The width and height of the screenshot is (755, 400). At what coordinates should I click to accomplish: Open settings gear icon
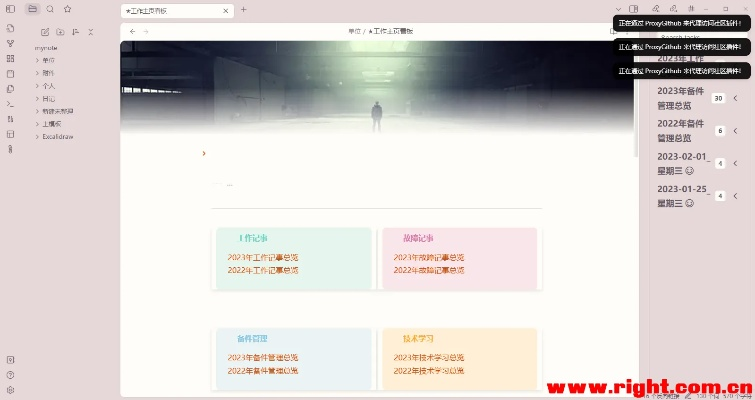click(10, 390)
